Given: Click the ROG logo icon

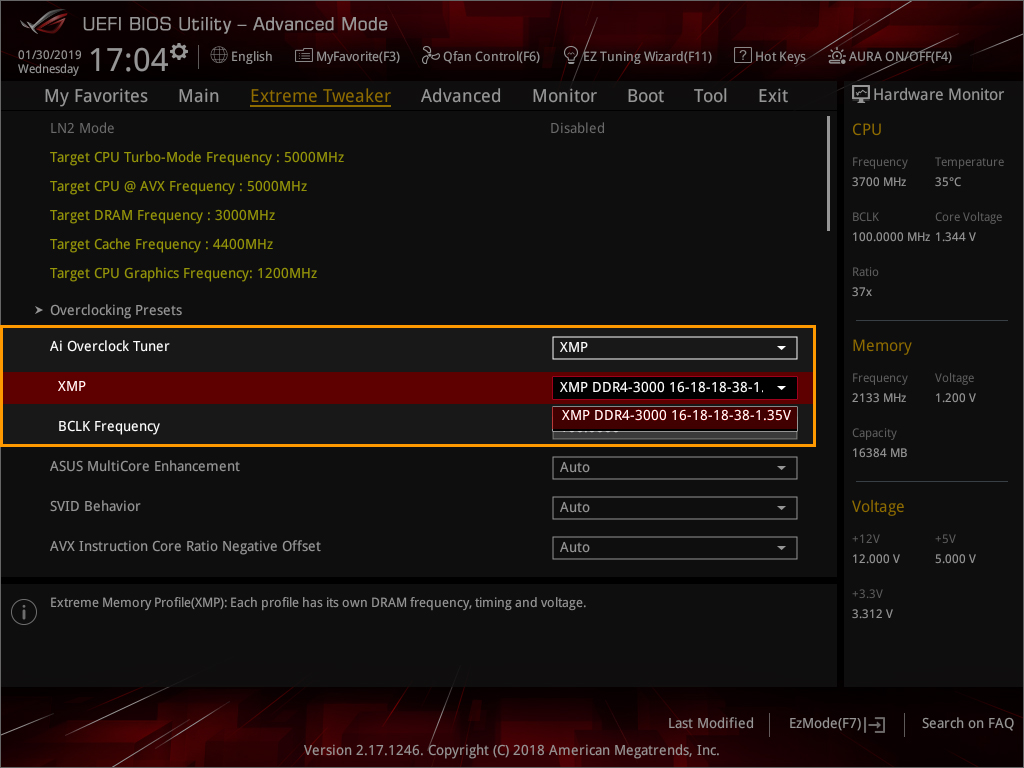Looking at the screenshot, I should click(x=43, y=24).
